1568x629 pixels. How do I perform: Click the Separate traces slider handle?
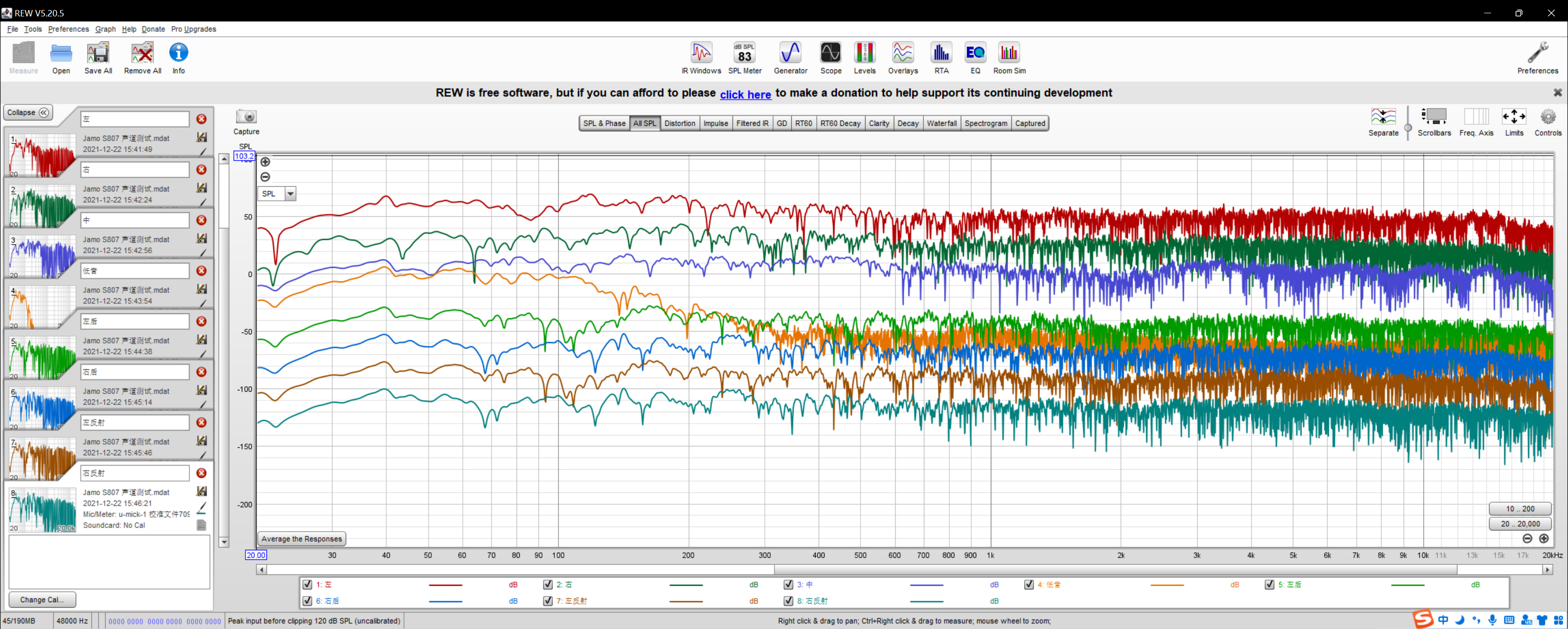tap(1408, 128)
